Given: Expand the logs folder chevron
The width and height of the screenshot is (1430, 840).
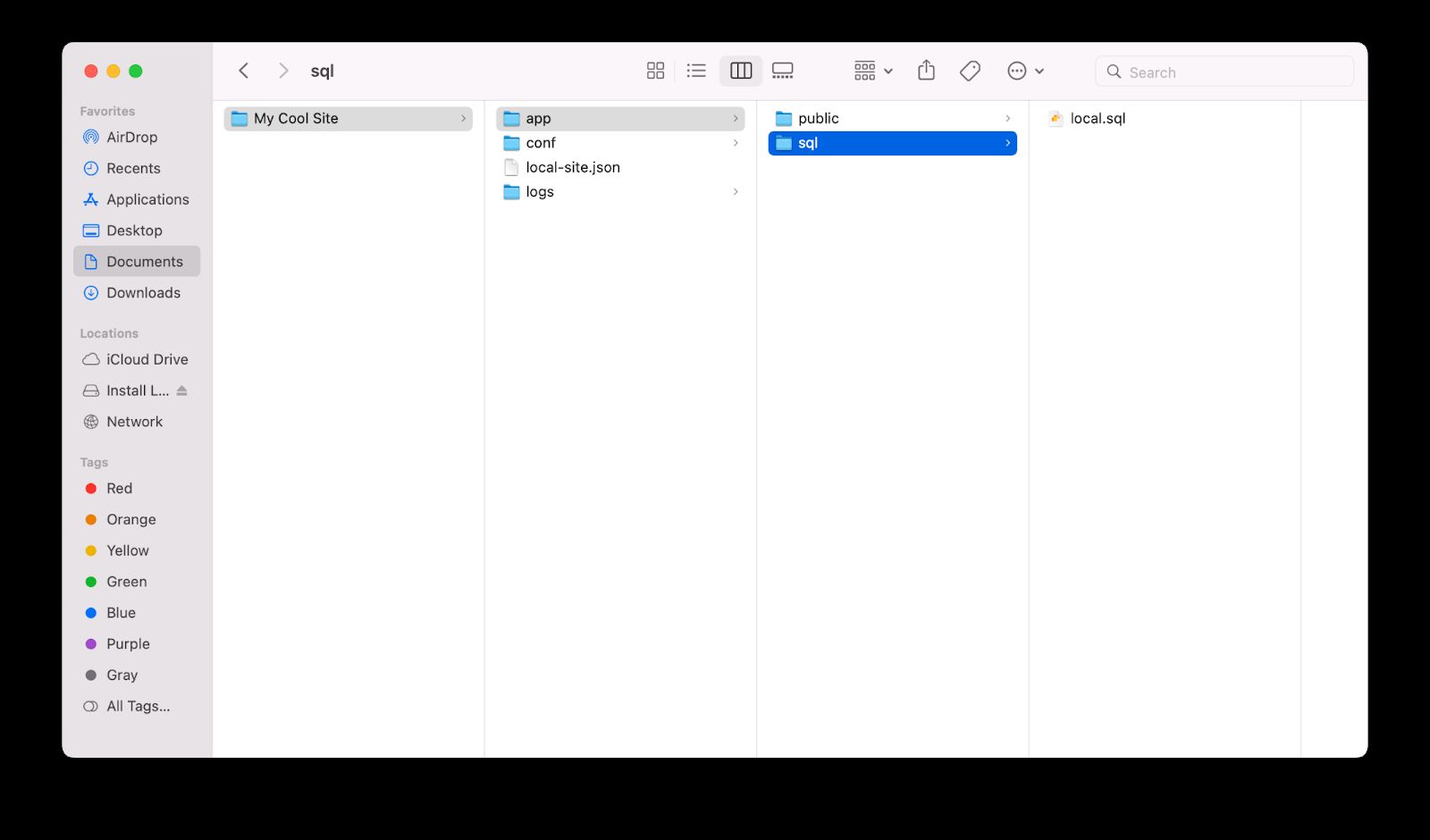Looking at the screenshot, I should click(x=736, y=191).
